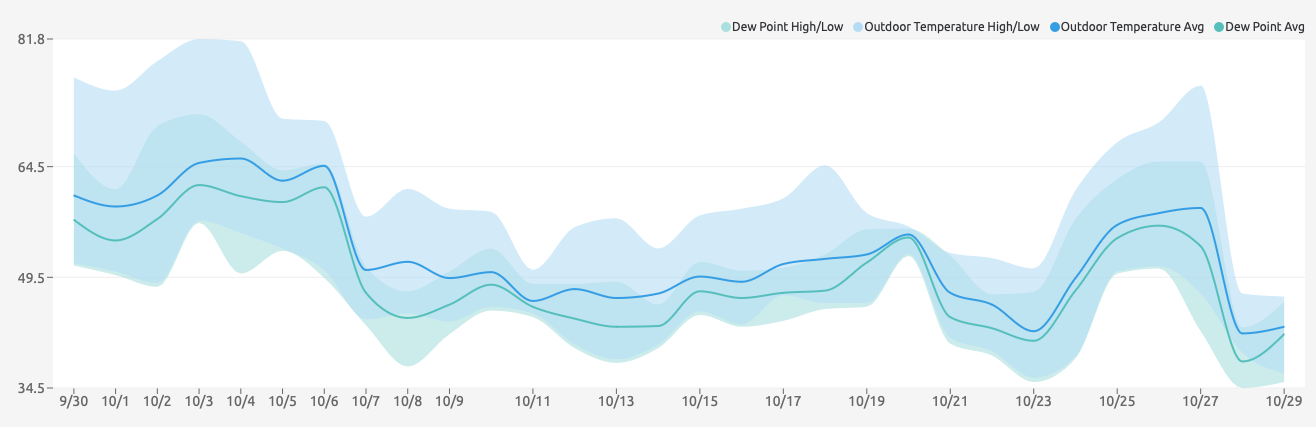1316x427 pixels.
Task: Toggle the Dew Point Avg legend text
Action: (1265, 27)
